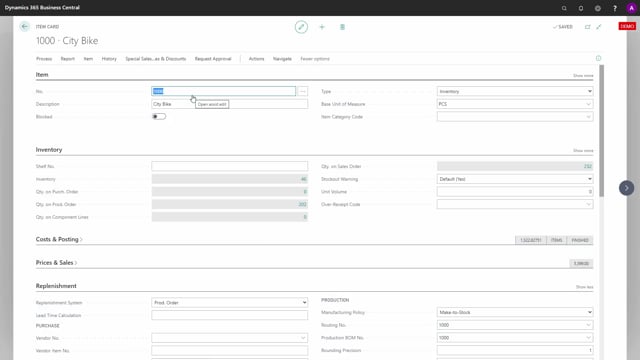Click the edit pencil icon

(x=301, y=27)
